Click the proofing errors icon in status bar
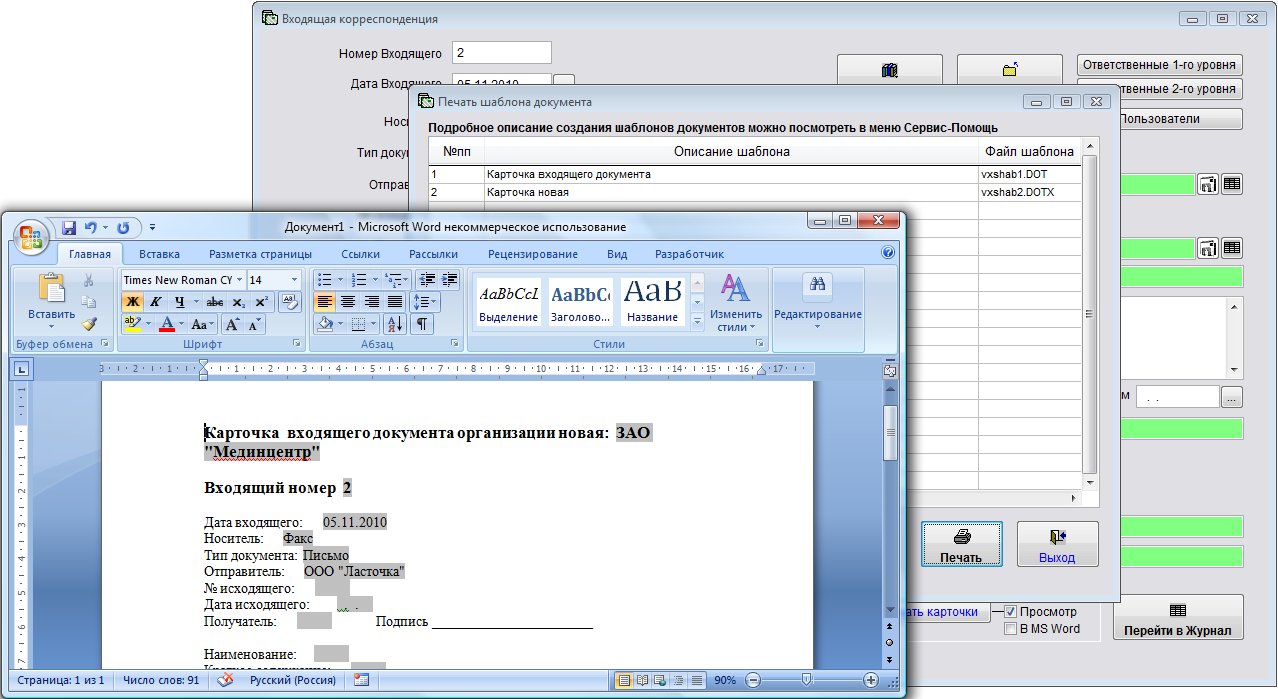Viewport: 1278px width, 699px height. pyautogui.click(x=225, y=680)
